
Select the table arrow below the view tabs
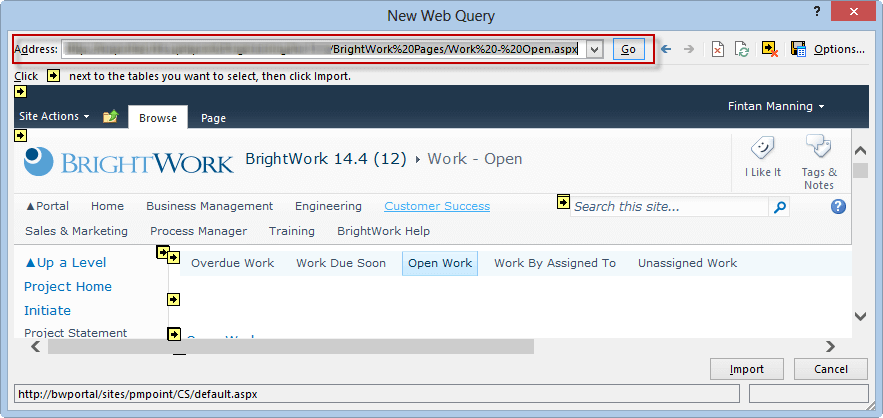(173, 299)
